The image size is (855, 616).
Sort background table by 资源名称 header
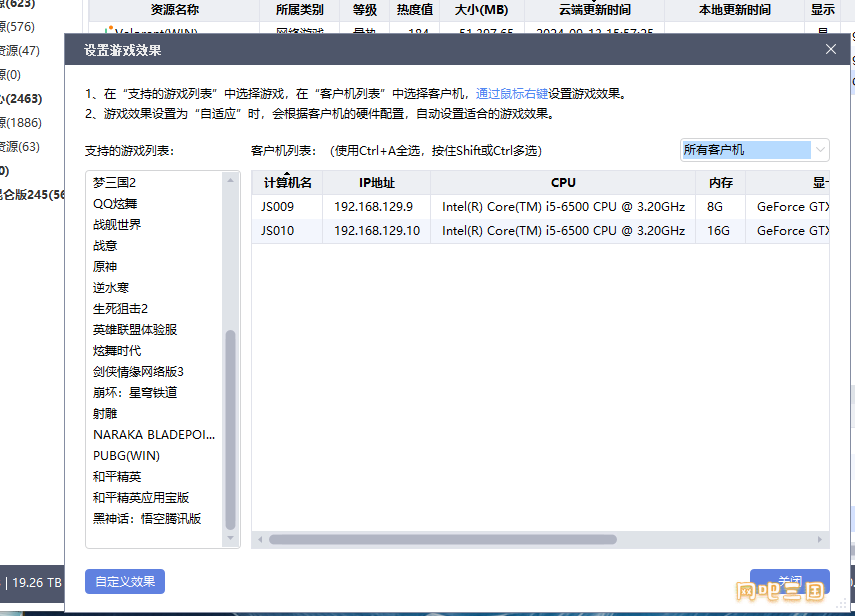coord(174,10)
